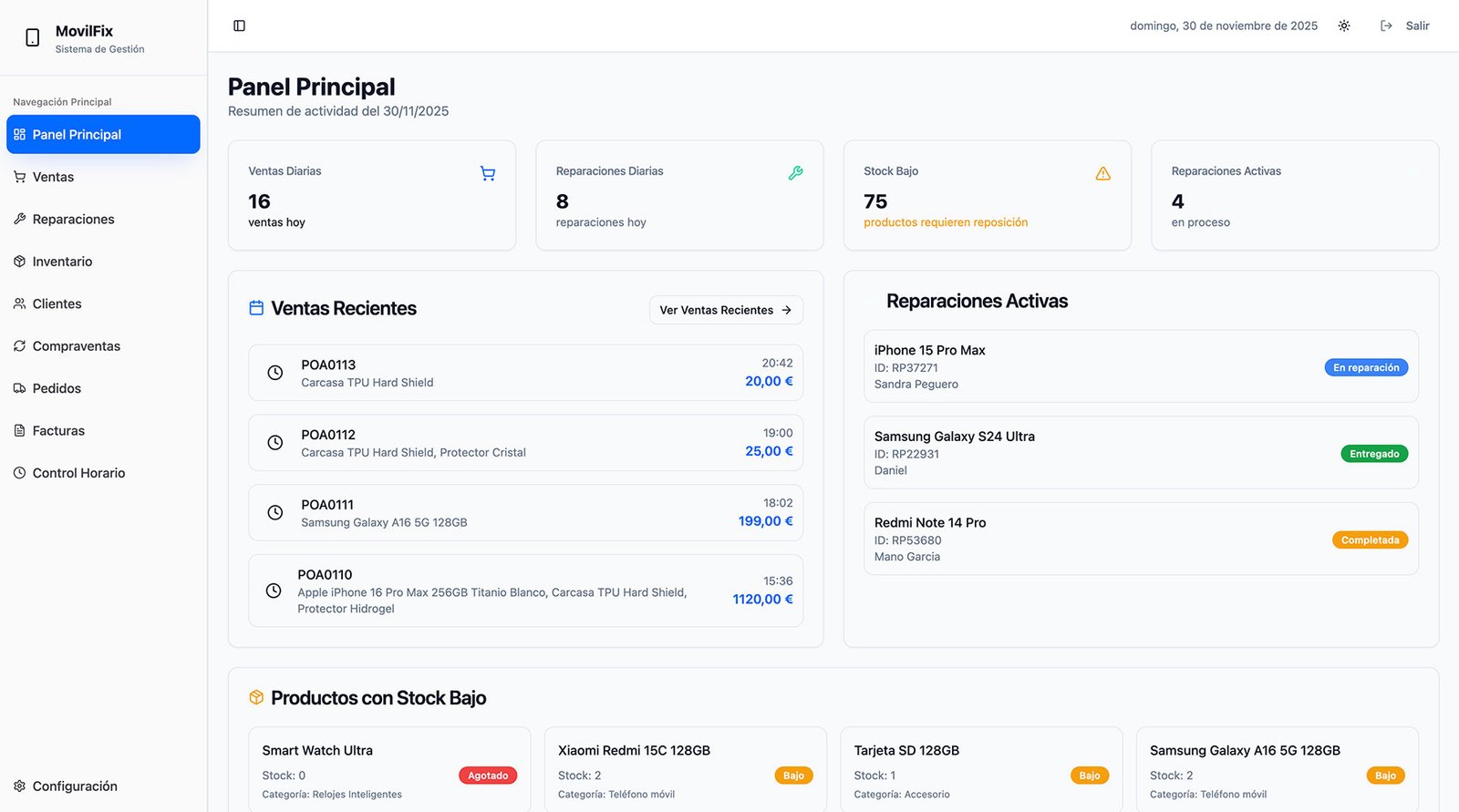Screen dimensions: 1459x812
Task: Click the Inventario box icon
Action: tap(19, 262)
